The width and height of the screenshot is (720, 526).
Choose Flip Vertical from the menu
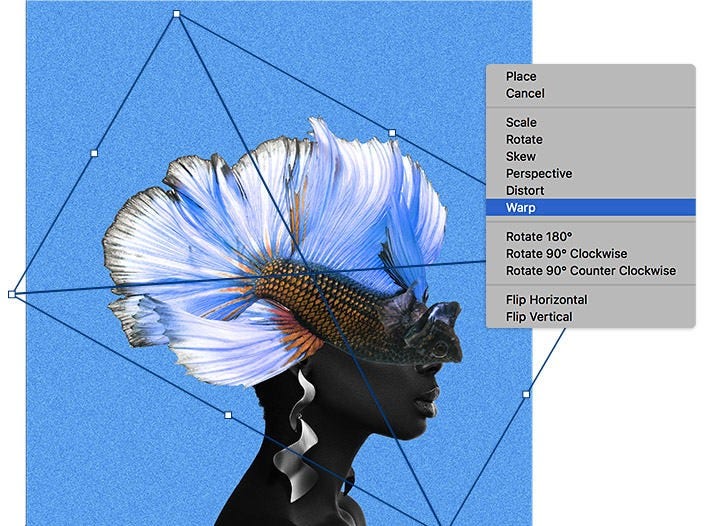click(x=591, y=317)
